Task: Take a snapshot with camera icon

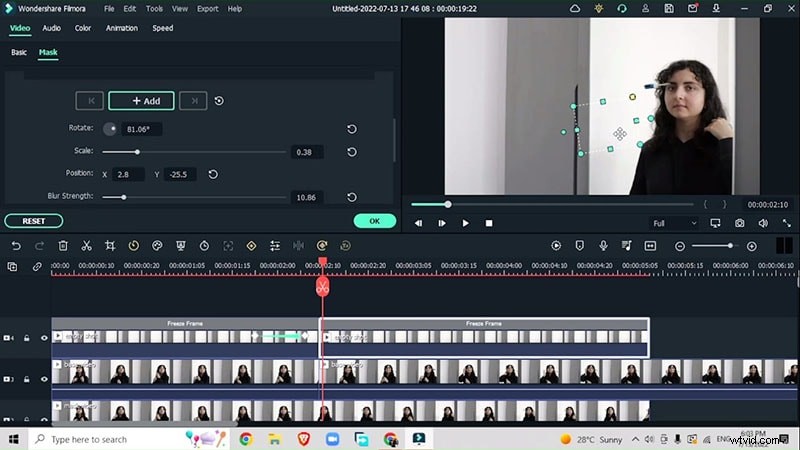Action: tap(739, 223)
